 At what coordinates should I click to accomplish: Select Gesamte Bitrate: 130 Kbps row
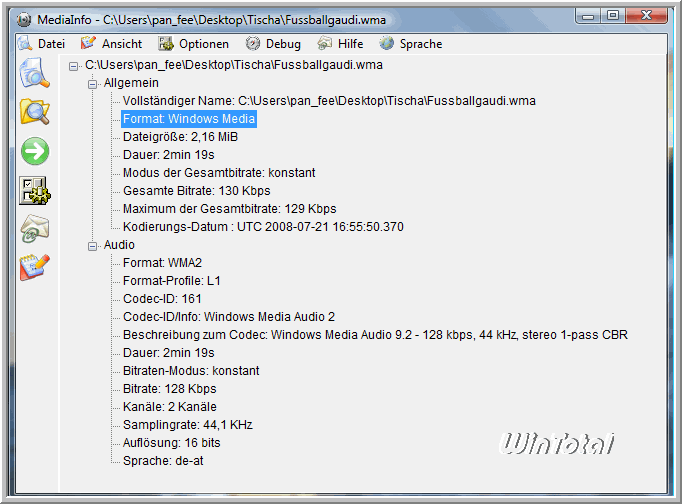coord(197,191)
